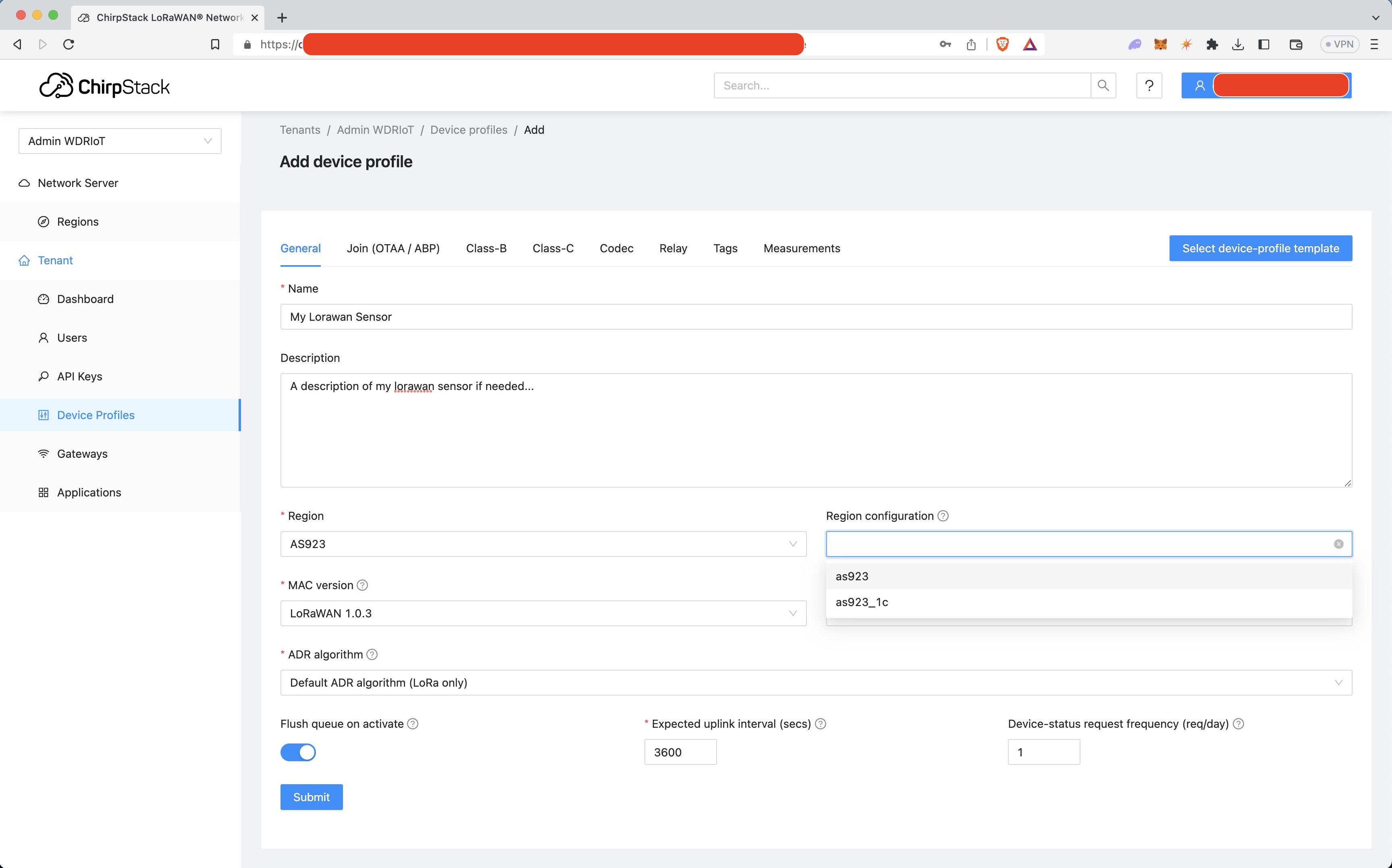Clear the Region configuration field with X icon
The height and width of the screenshot is (868, 1392).
point(1338,544)
